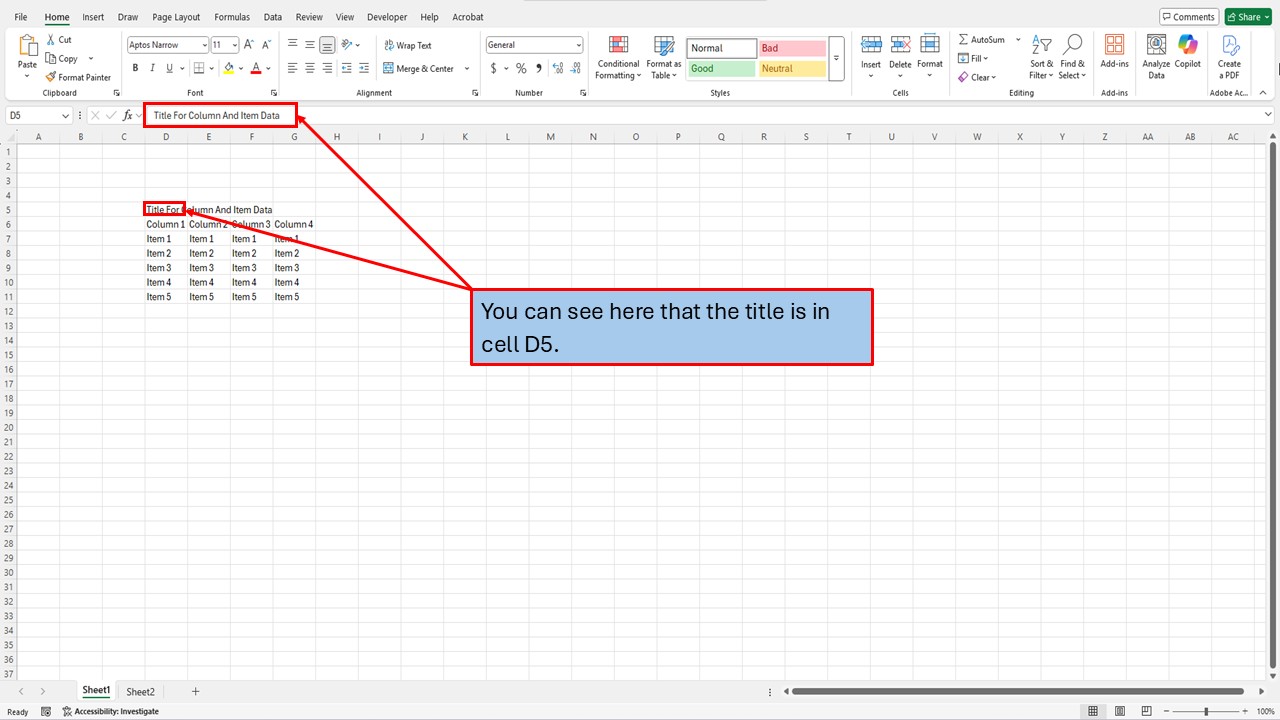Switch to the Sheet2 tab
The width and height of the screenshot is (1280, 720).
tap(140, 691)
